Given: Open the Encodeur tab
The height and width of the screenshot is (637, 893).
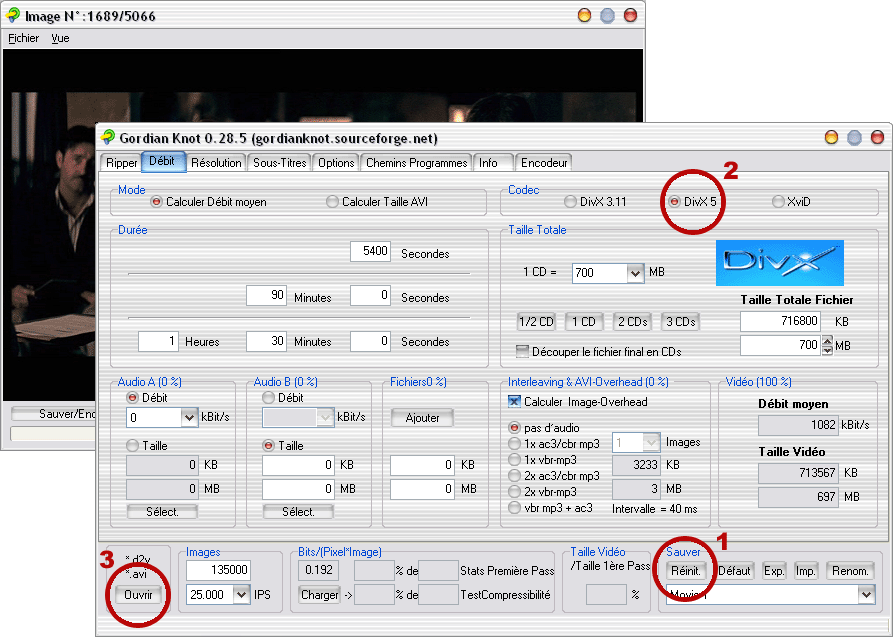Looking at the screenshot, I should click(x=544, y=163).
